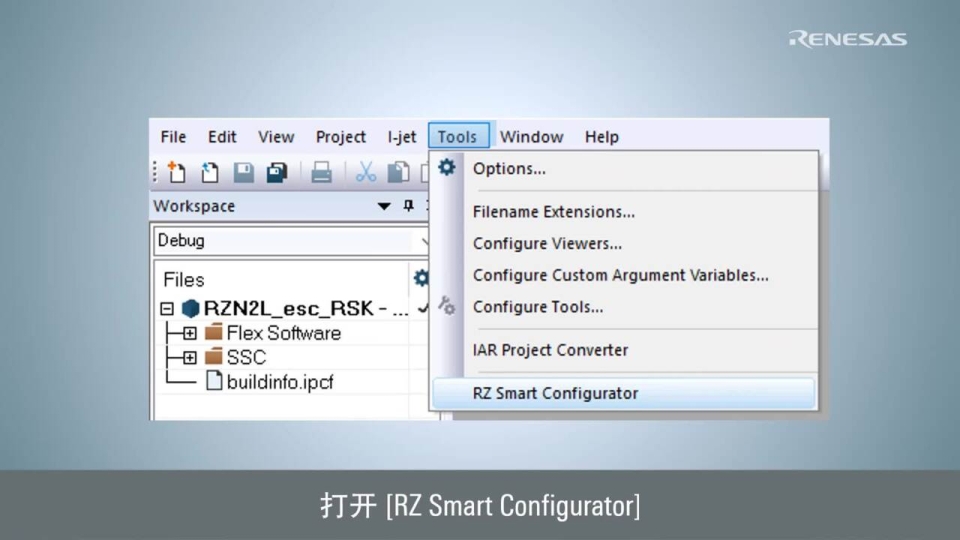This screenshot has height=540, width=960.
Task: Open the Project menu
Action: (341, 137)
